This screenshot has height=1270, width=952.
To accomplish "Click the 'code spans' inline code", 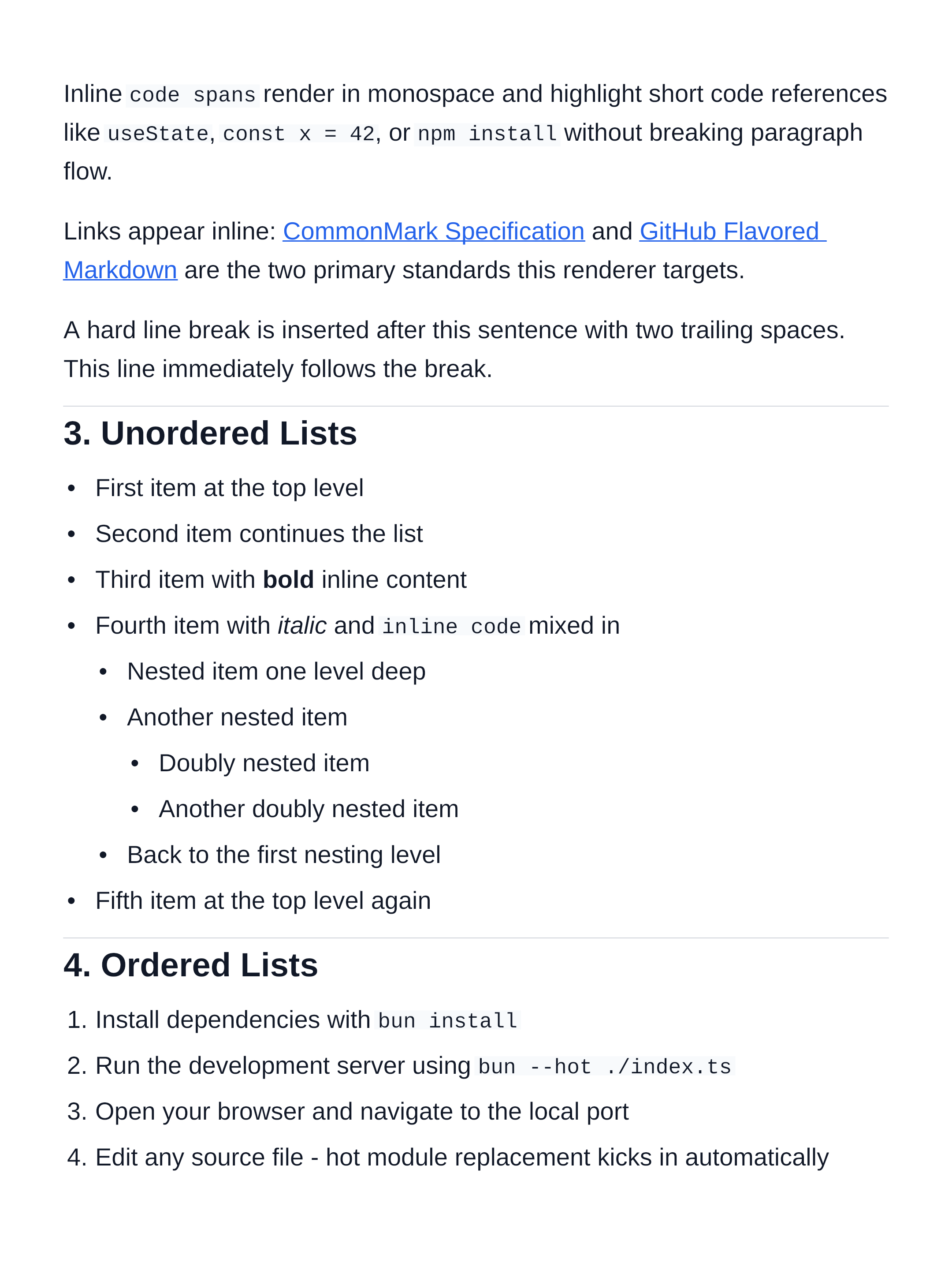I will point(192,95).
